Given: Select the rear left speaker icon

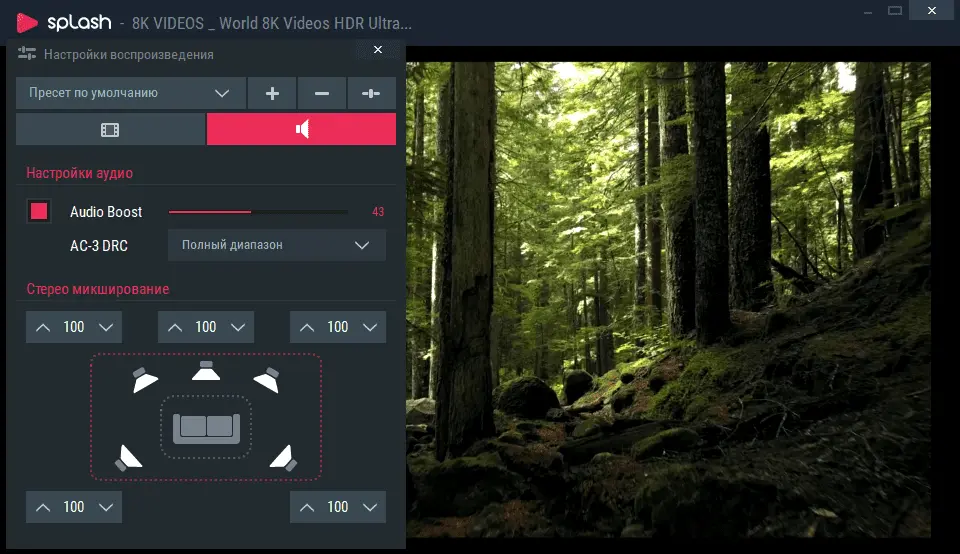Looking at the screenshot, I should (x=129, y=458).
